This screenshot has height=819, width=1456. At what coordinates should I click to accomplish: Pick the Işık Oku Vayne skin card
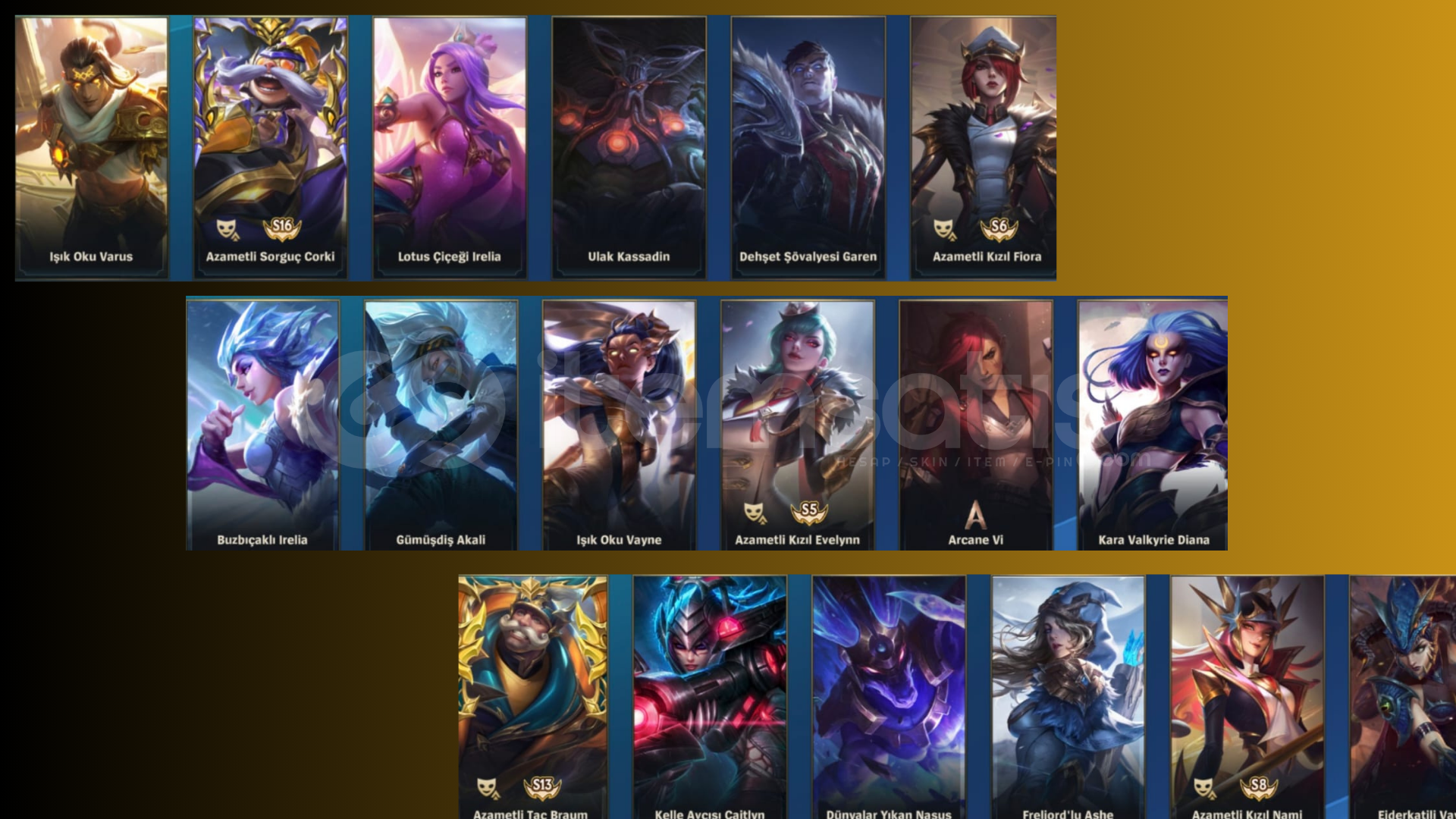click(x=620, y=425)
